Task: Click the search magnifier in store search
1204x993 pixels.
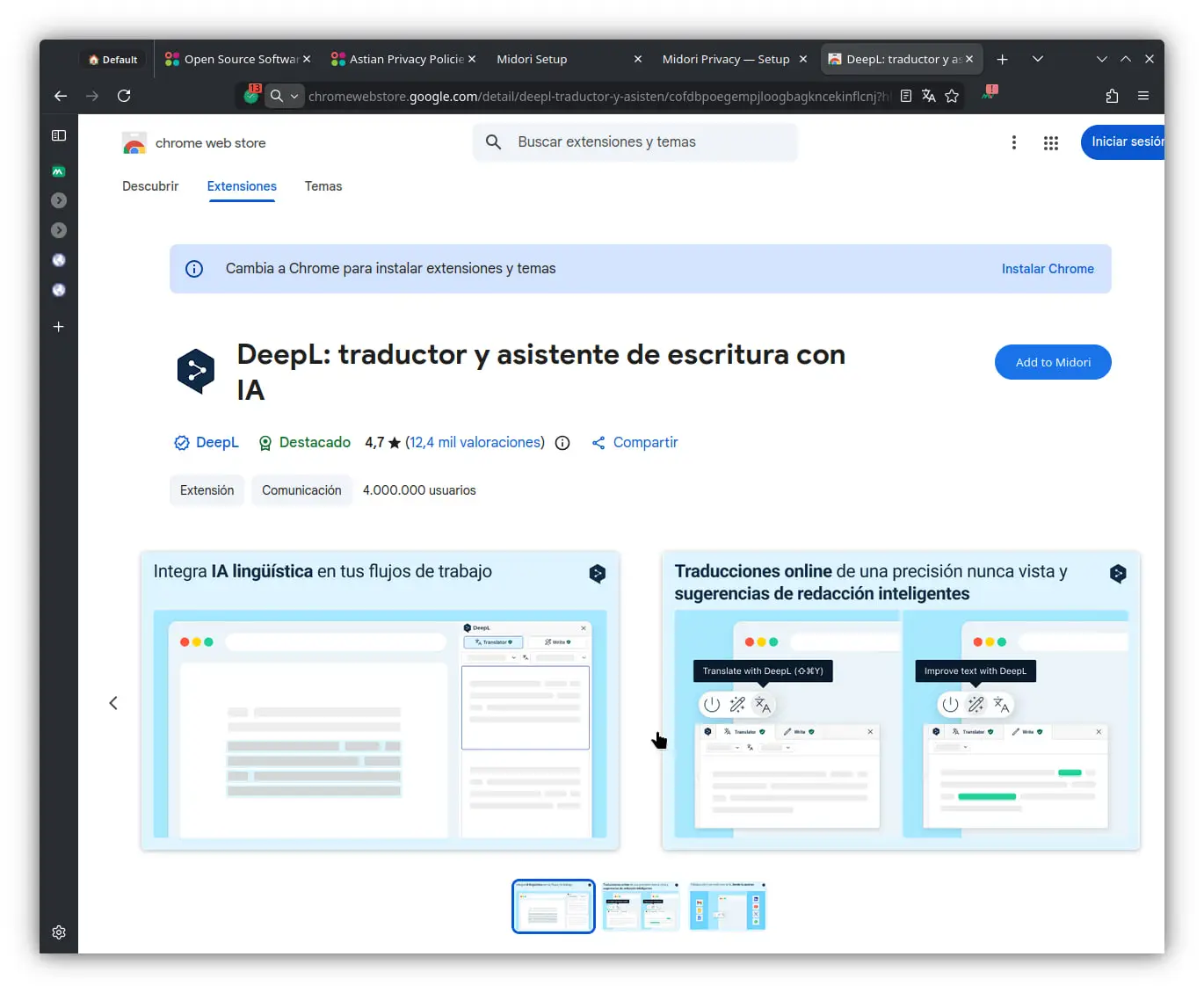Action: (x=494, y=141)
